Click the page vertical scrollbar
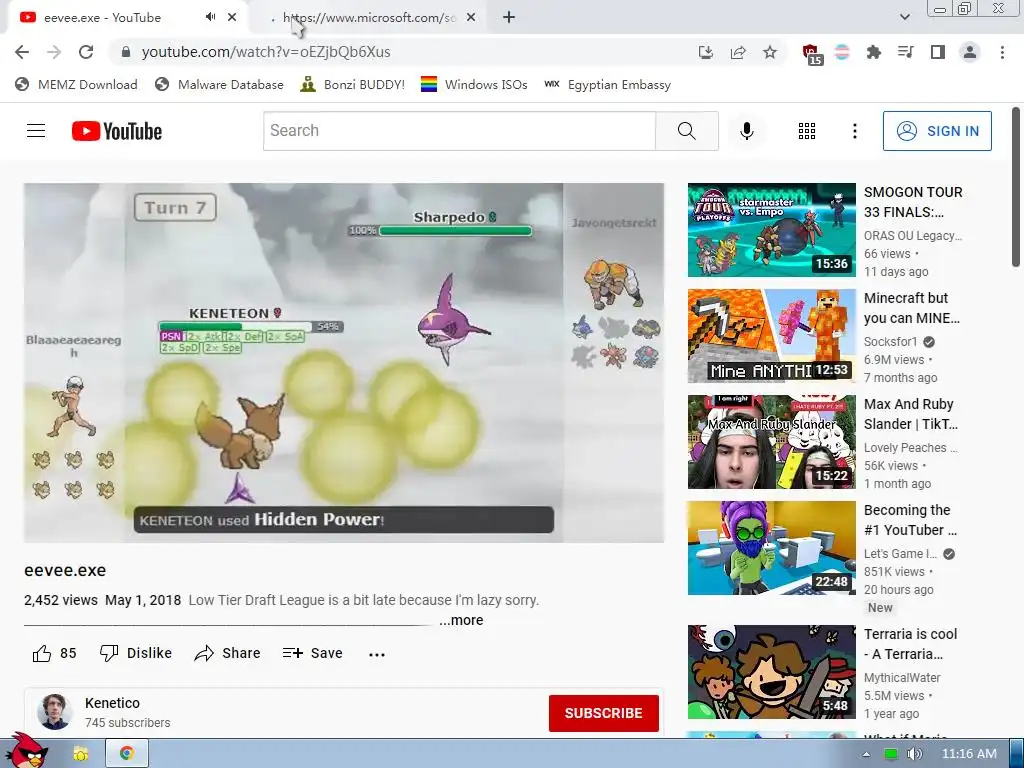The width and height of the screenshot is (1024, 768). coord(1016,187)
